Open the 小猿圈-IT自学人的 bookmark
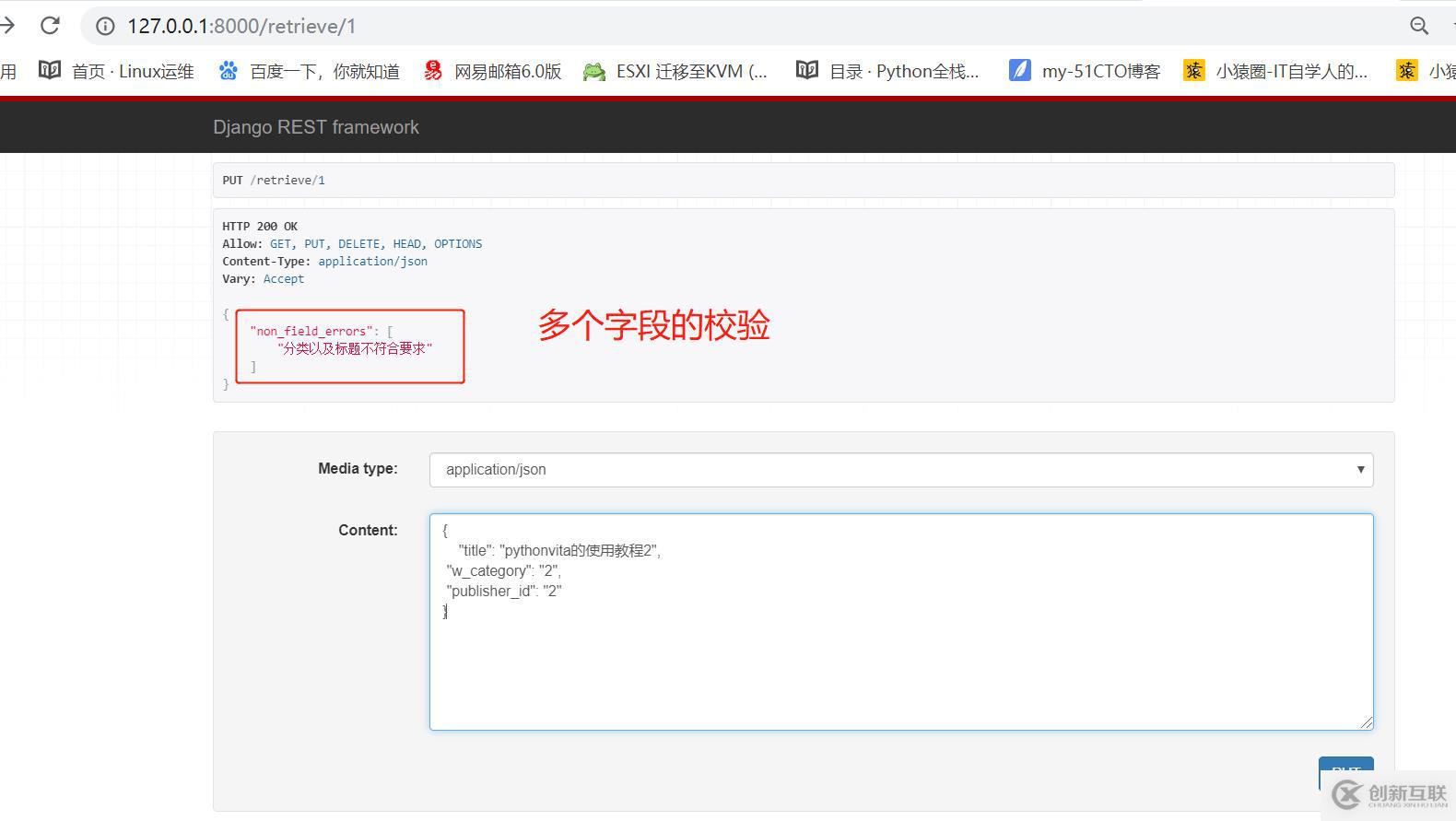1456x821 pixels. [1275, 71]
